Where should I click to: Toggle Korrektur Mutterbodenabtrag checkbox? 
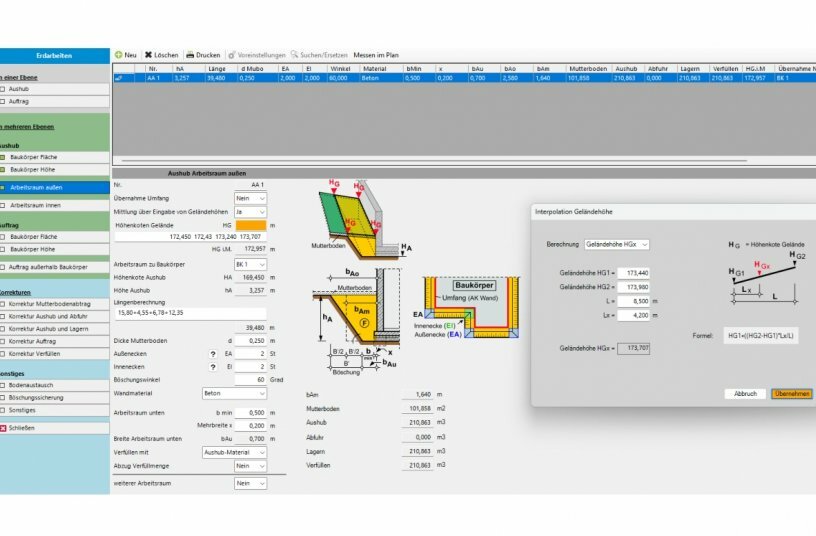tap(3, 303)
